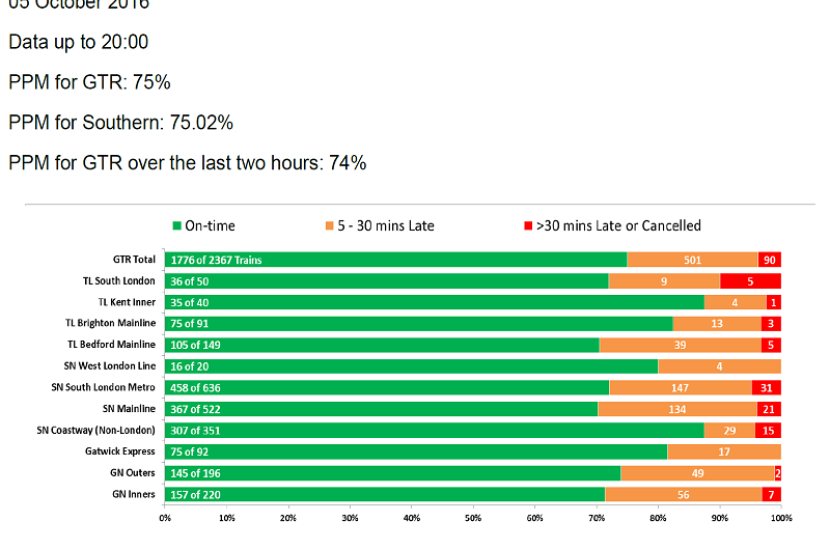Screen dimensions: 830x540
Task: Select the TL South London row label
Action: [x=120, y=281]
